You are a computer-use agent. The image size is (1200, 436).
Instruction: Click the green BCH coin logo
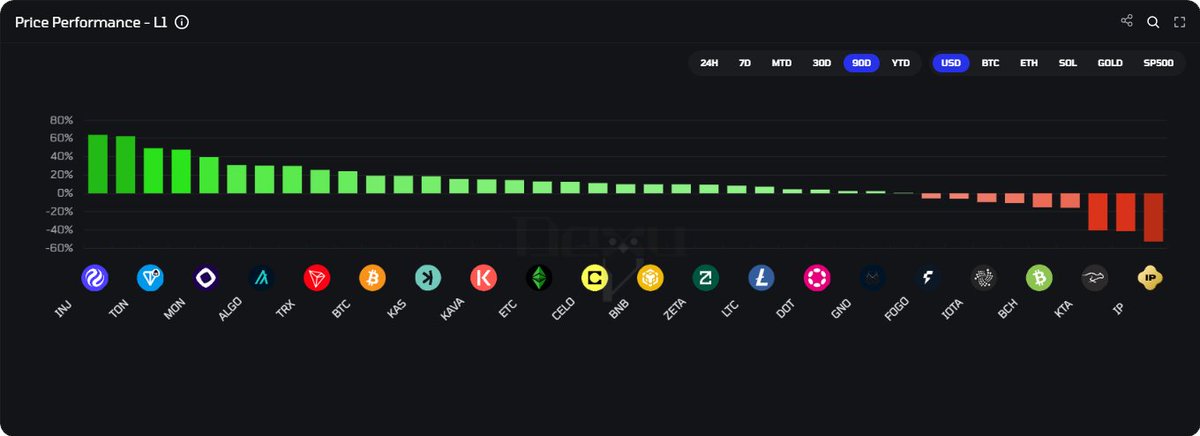(1040, 278)
